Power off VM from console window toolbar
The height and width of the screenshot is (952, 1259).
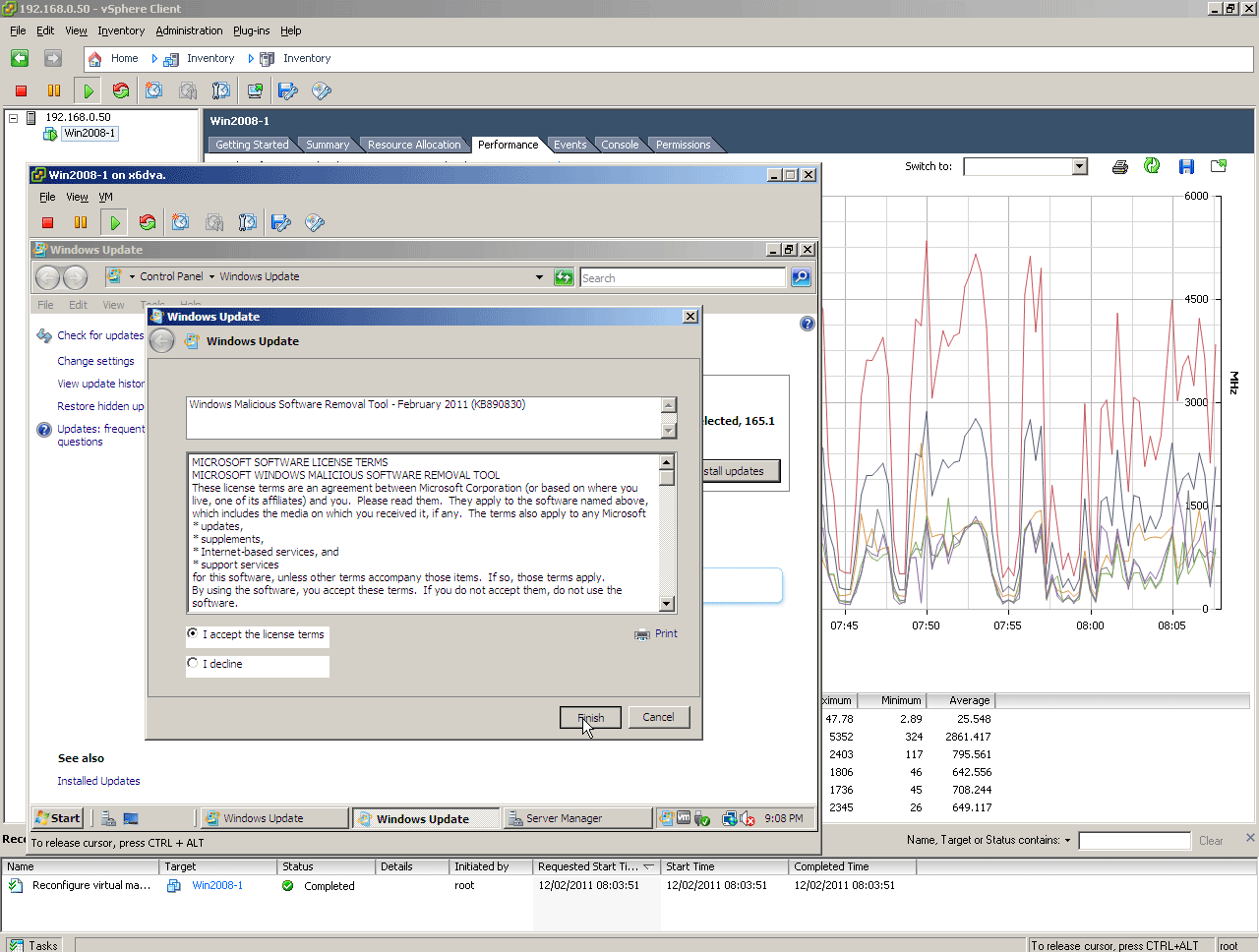point(47,222)
